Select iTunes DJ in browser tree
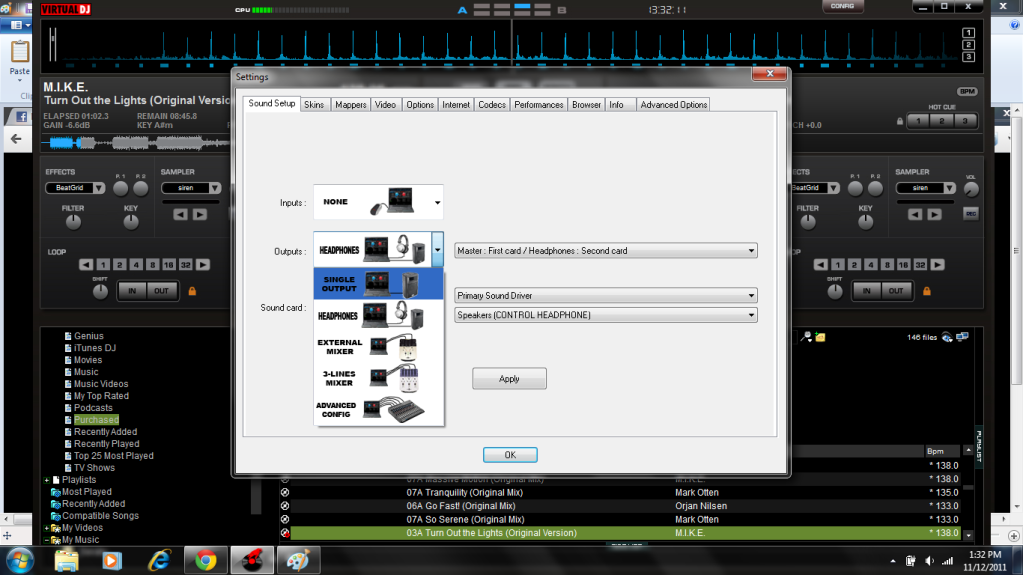Screen dimensions: 1023x575 (x=95, y=348)
